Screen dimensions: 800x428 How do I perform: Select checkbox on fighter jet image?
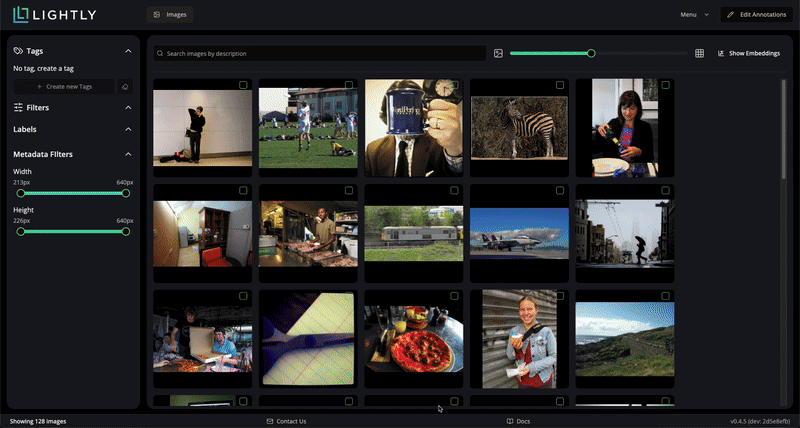[x=560, y=190]
